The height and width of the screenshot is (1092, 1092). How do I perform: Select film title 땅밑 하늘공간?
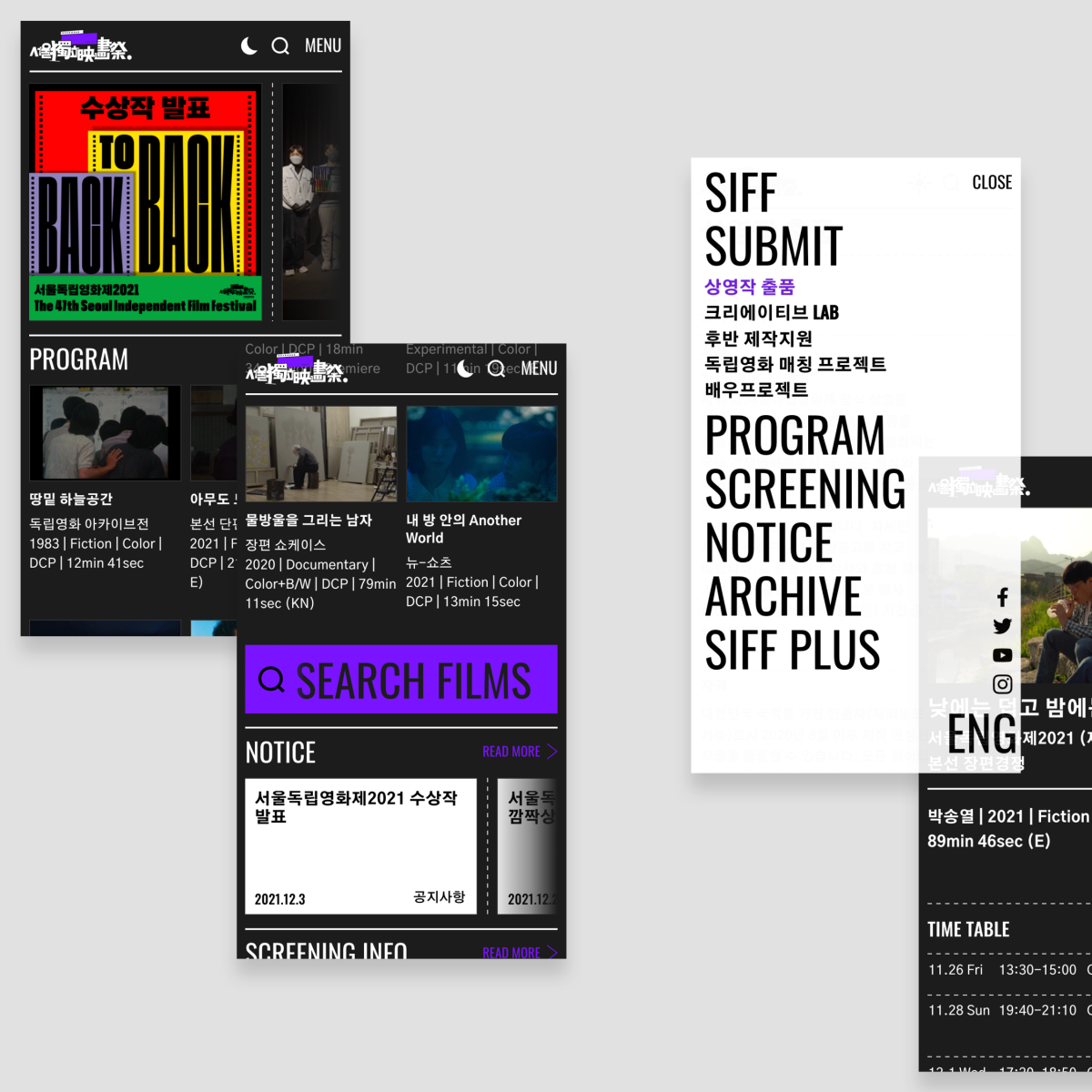point(71,499)
